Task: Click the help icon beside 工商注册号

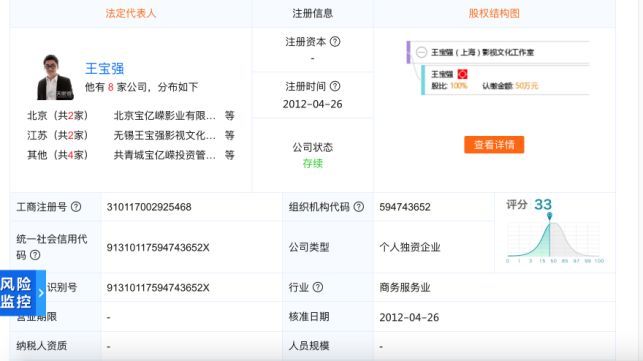Action: tap(76, 207)
